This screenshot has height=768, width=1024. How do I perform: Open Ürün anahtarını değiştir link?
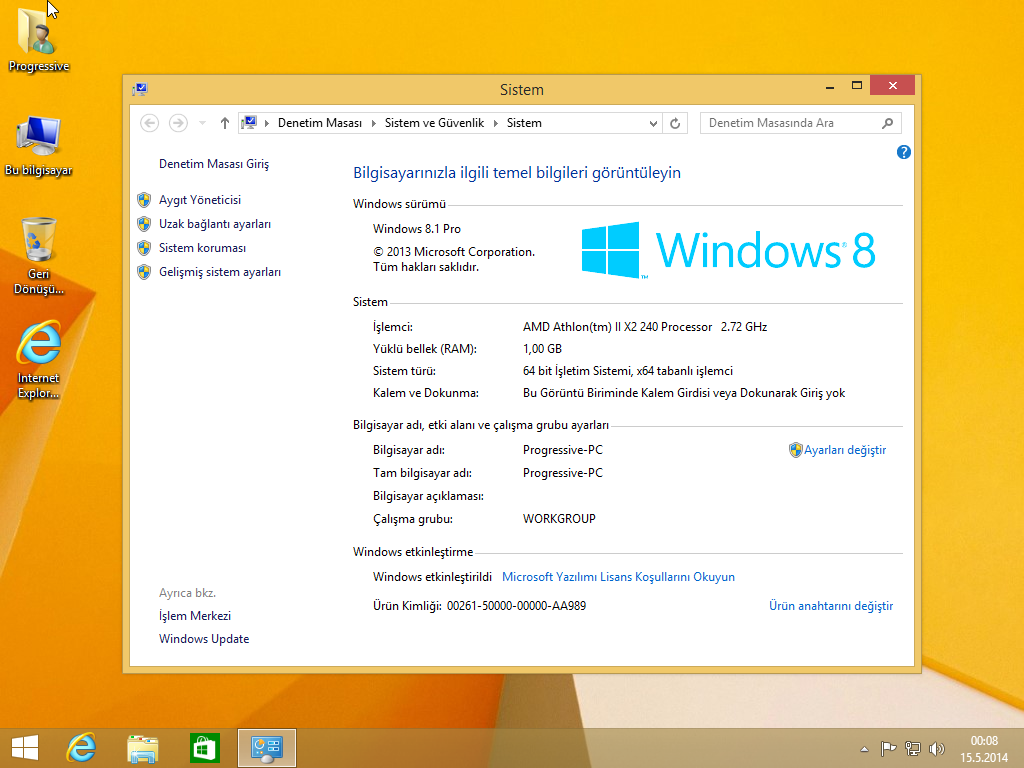coord(830,606)
